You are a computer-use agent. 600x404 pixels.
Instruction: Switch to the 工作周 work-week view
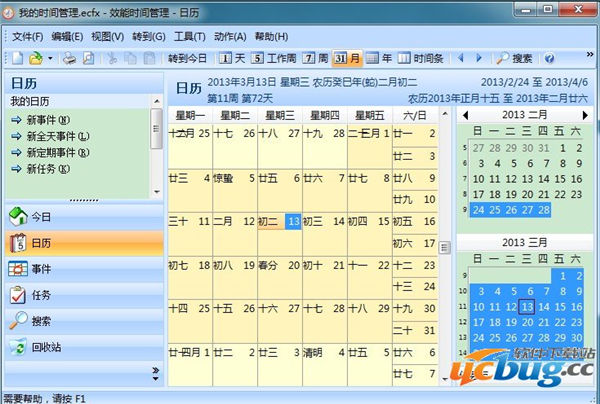tap(274, 59)
